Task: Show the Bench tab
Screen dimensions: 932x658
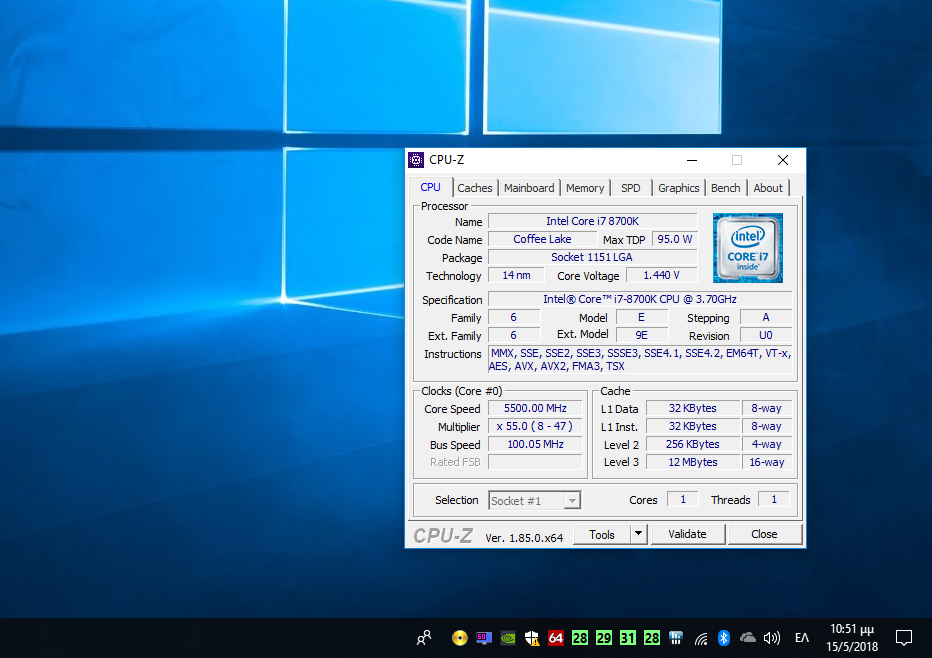Action: [726, 188]
